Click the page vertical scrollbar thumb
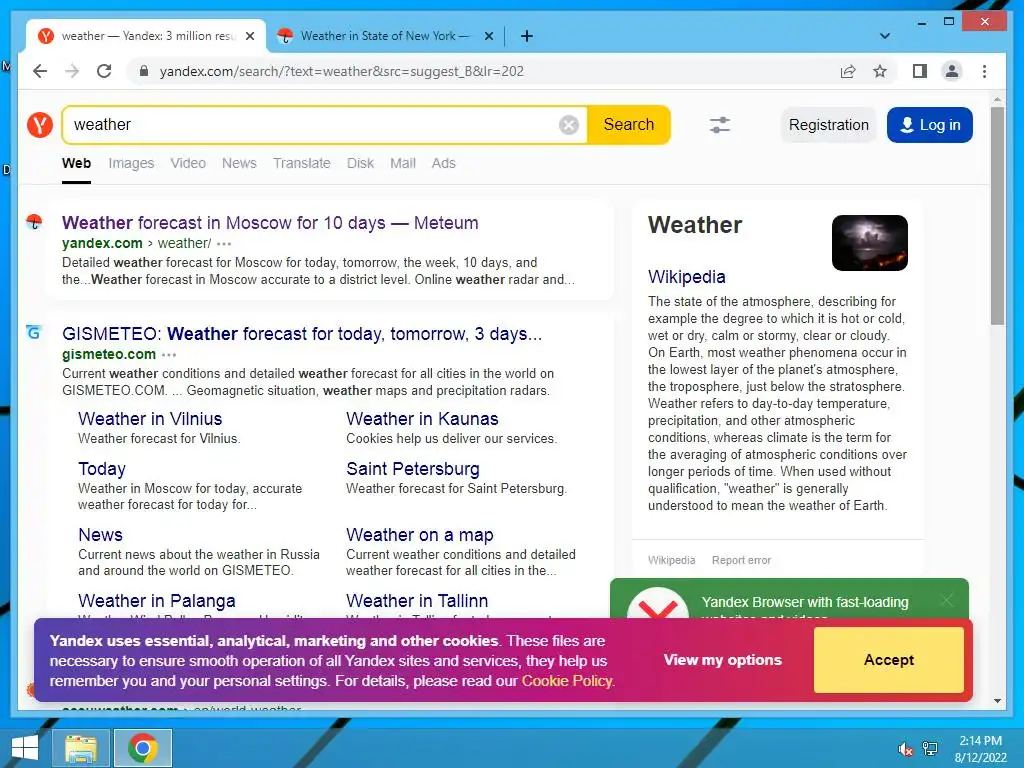Image resolution: width=1024 pixels, height=768 pixels. tap(997, 216)
